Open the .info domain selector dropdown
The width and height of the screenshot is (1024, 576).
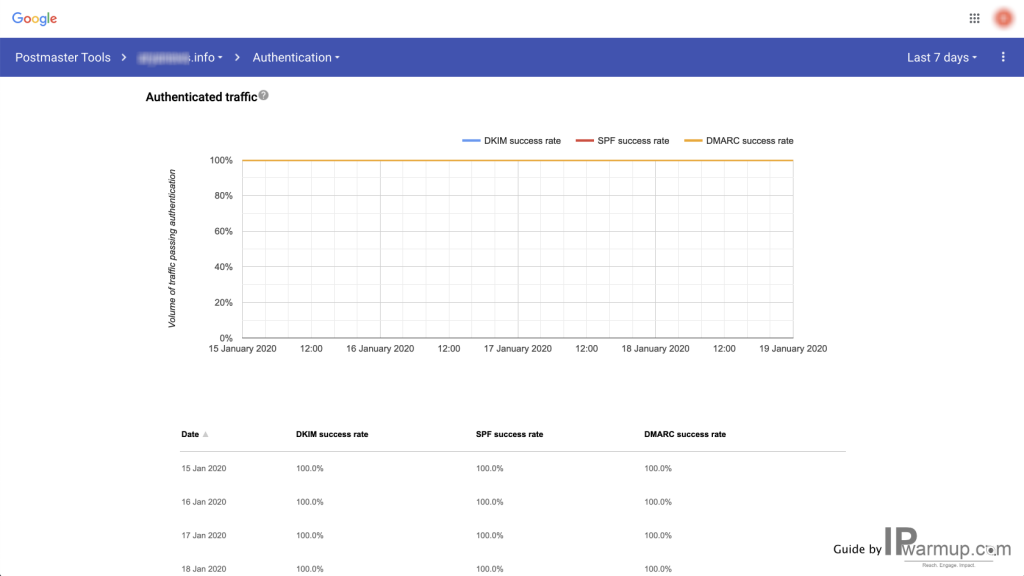pos(180,57)
